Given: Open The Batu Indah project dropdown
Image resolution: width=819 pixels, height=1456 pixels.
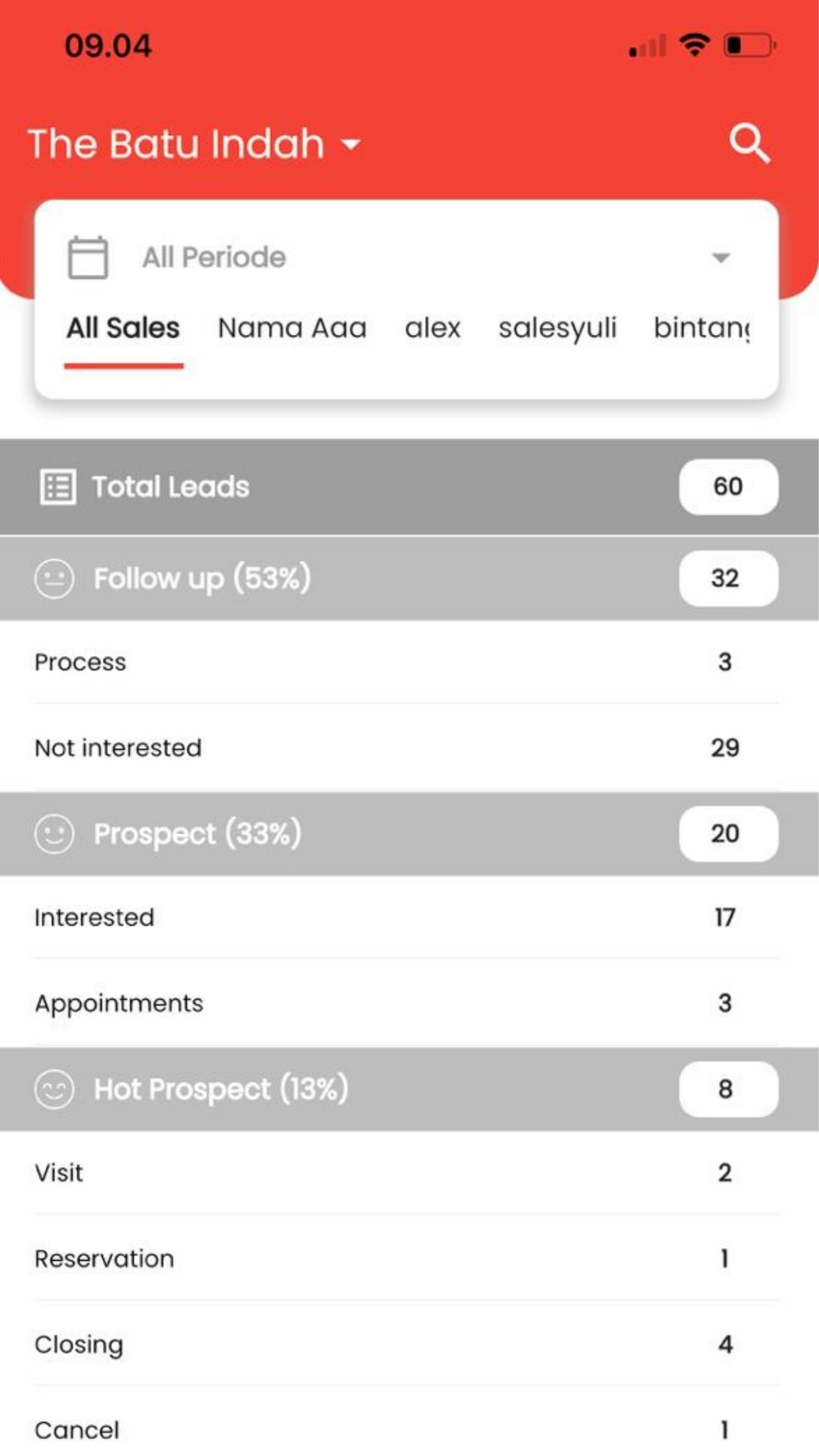Looking at the screenshot, I should [194, 144].
